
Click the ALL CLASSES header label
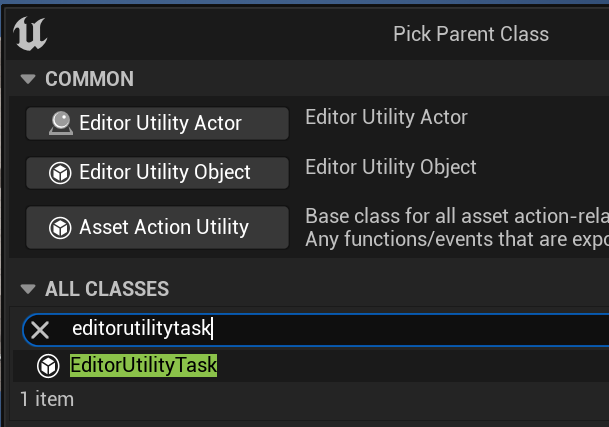pos(107,289)
